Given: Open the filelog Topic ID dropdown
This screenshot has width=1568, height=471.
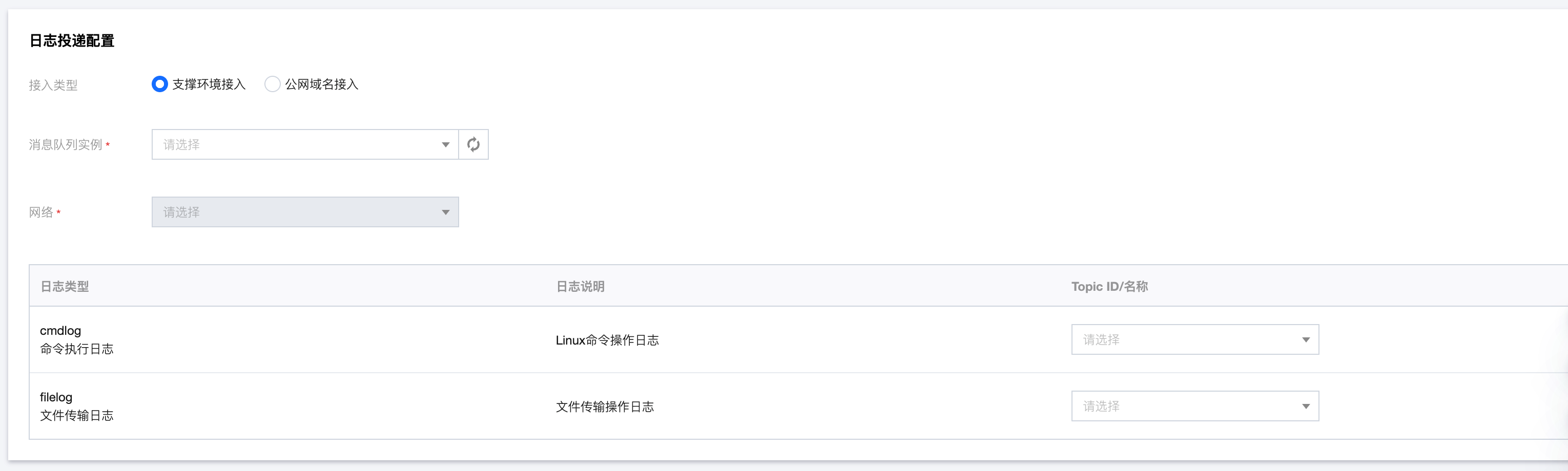Looking at the screenshot, I should pyautogui.click(x=1187, y=406).
